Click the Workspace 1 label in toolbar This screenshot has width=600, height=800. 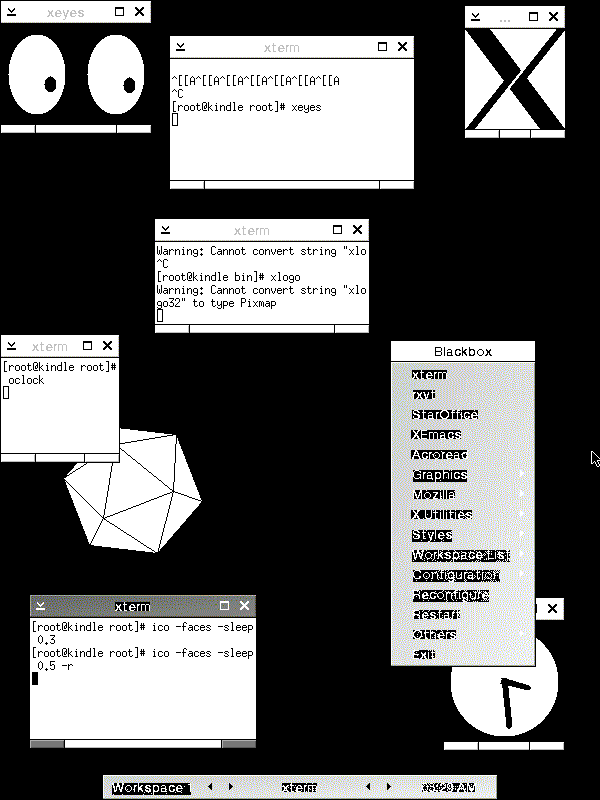pos(152,788)
